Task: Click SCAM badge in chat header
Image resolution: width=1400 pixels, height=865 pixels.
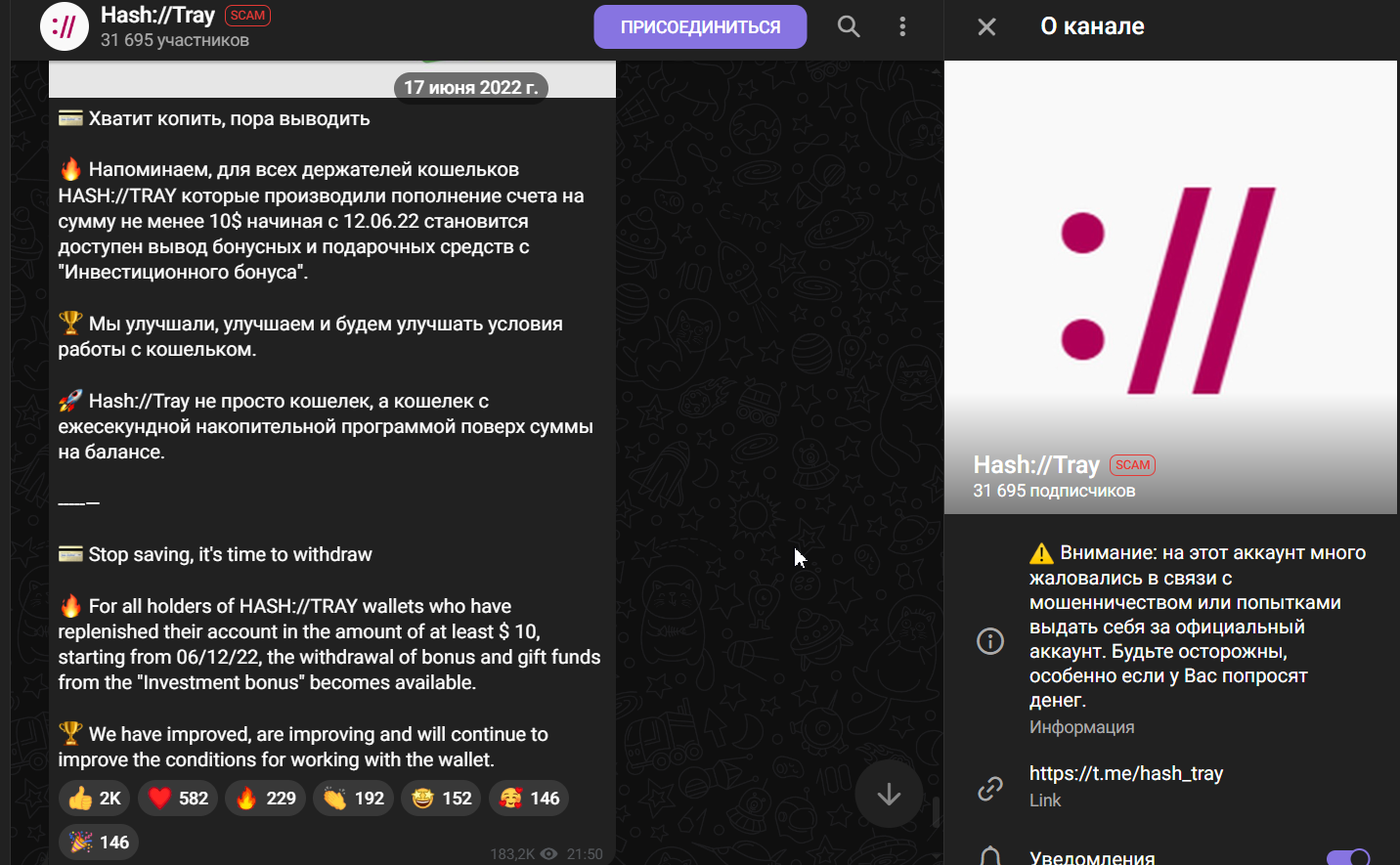Action: [247, 16]
